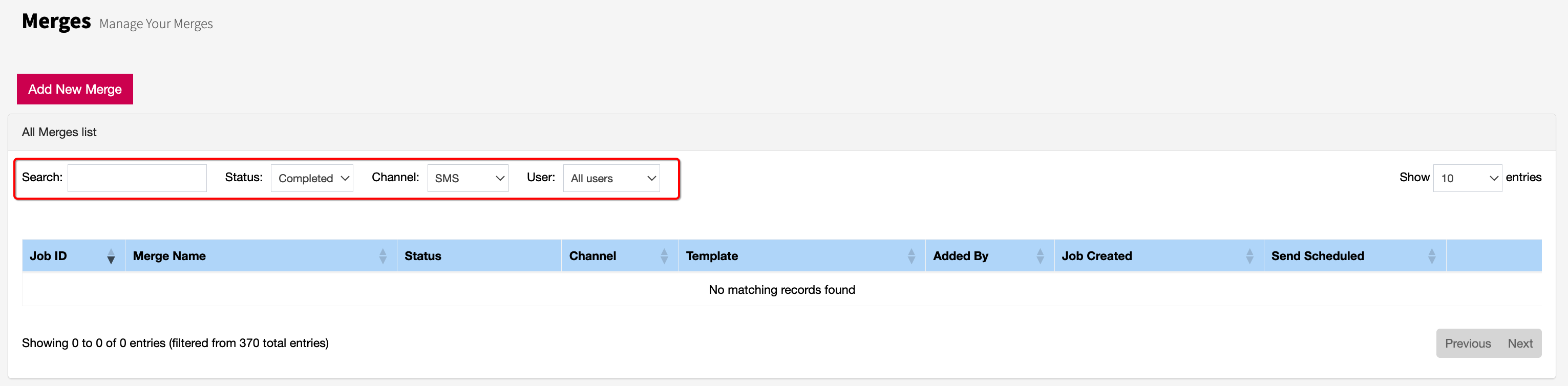Open the Channel dropdown showing SMS
This screenshot has width=1568, height=386.
click(468, 178)
